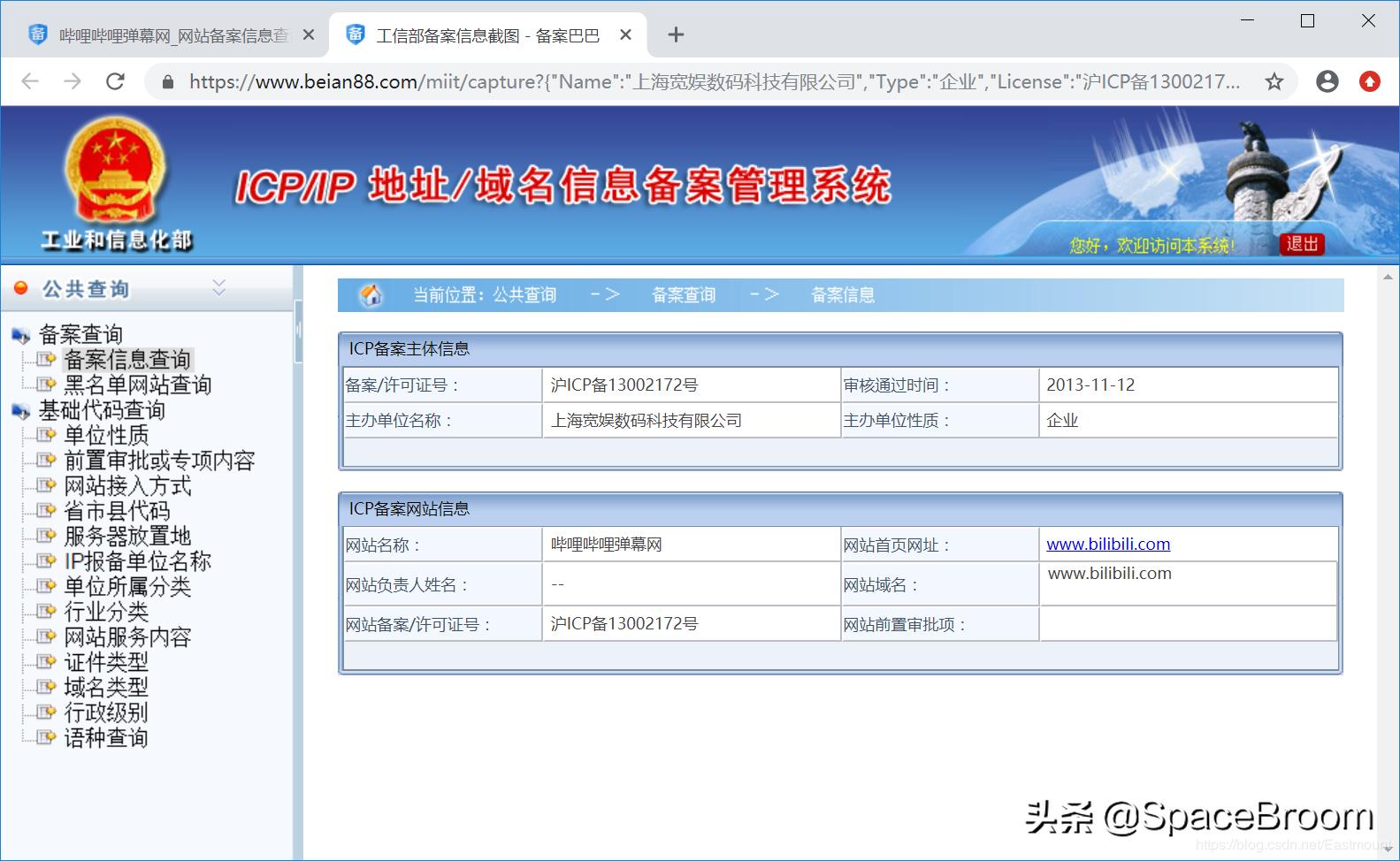Select 网站服务内容 tree item
Image resolution: width=1400 pixels, height=861 pixels.
coord(127,636)
